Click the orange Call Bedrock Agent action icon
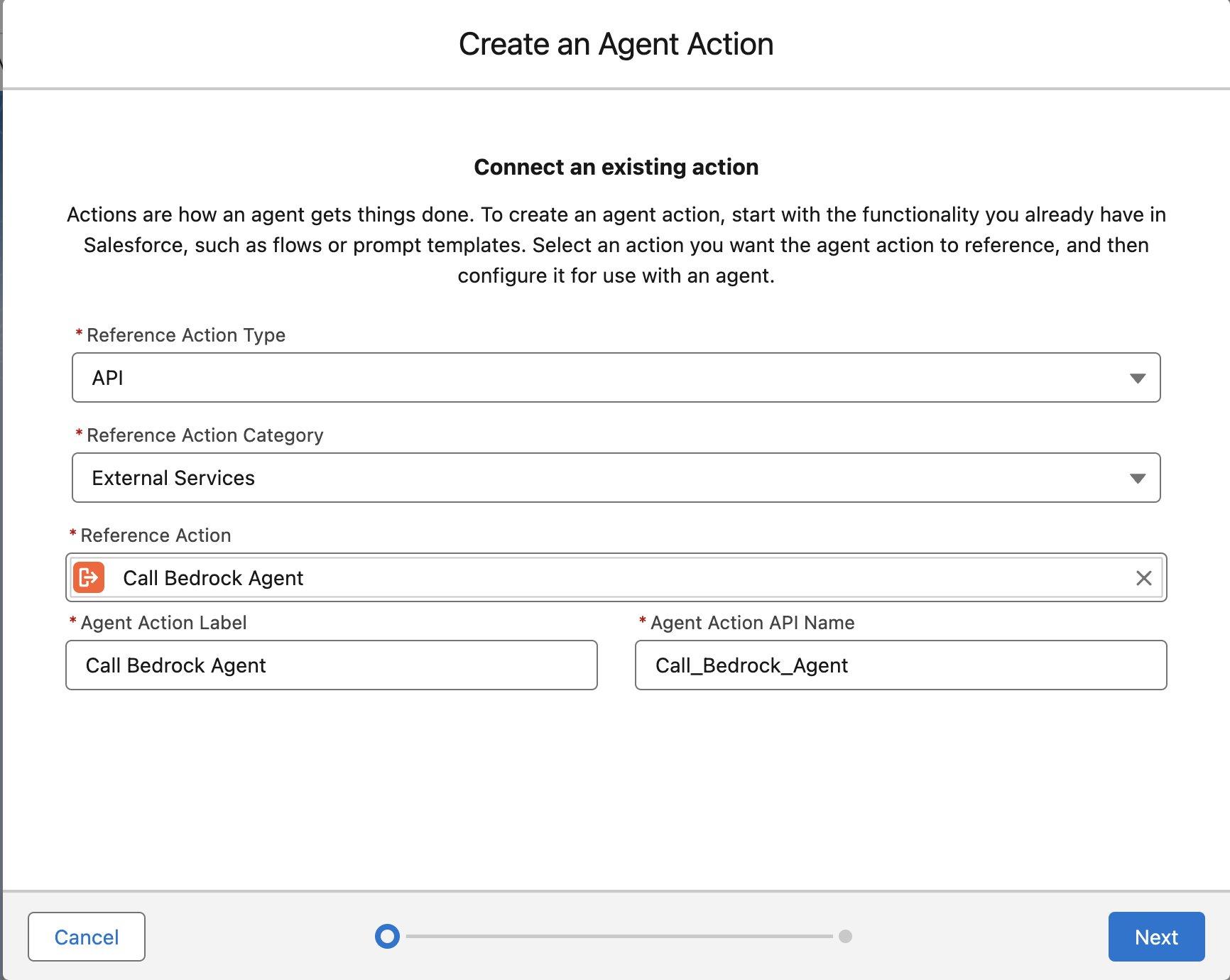Viewport: 1230px width, 980px height. [89, 577]
